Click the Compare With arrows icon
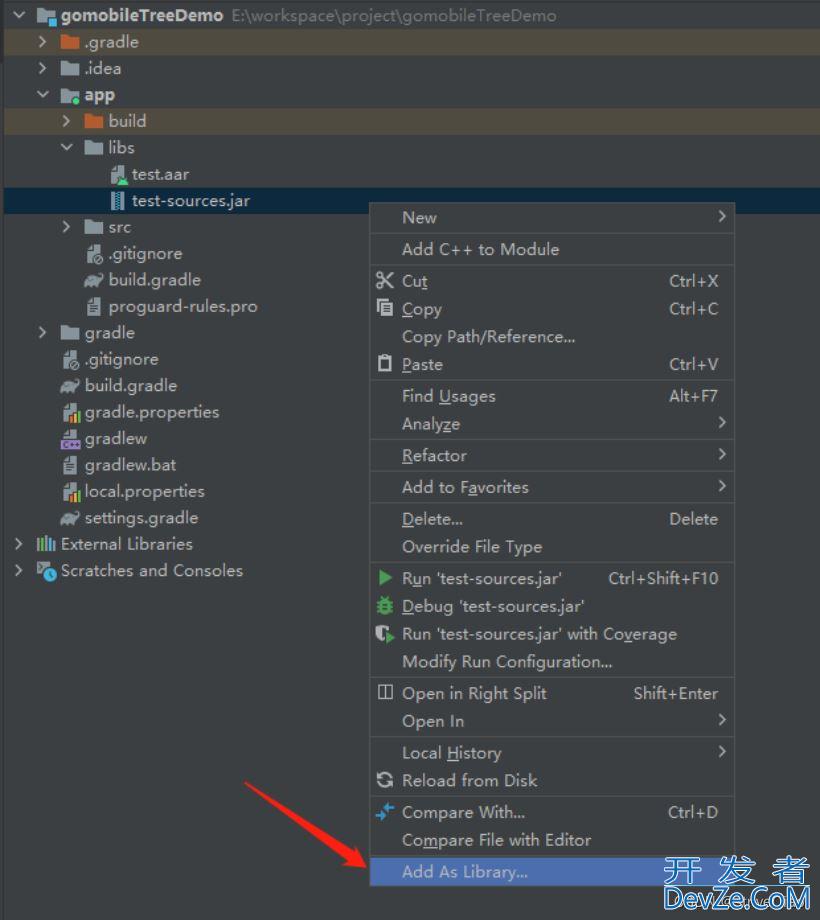This screenshot has height=920, width=820. [x=385, y=811]
